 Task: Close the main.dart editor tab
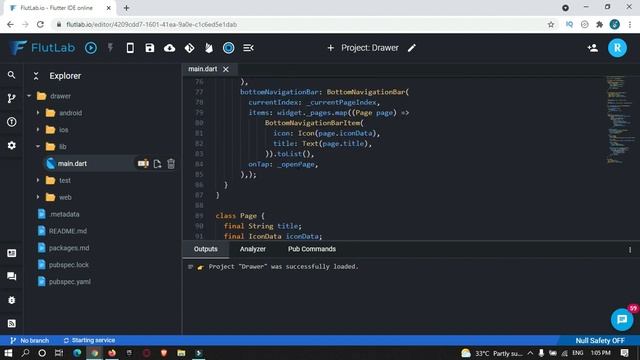(x=226, y=69)
